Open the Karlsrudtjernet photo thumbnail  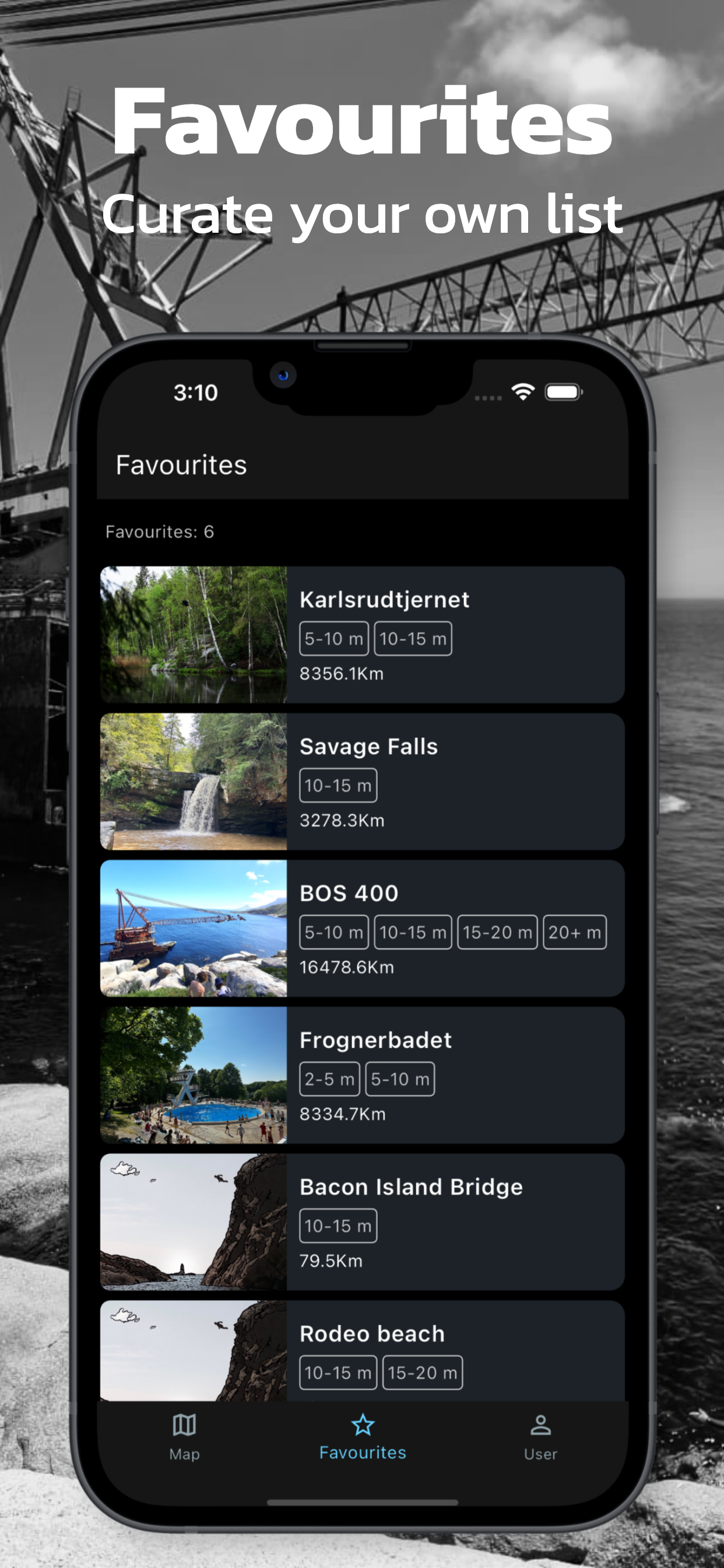(194, 634)
